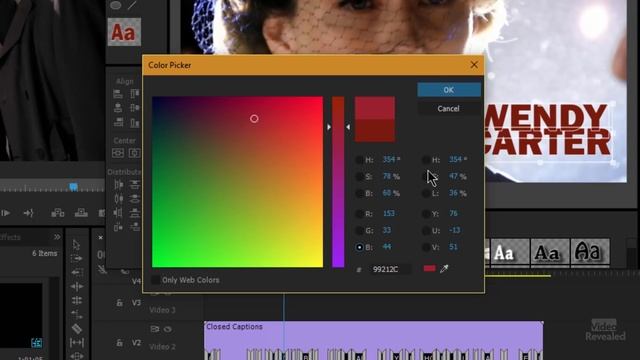Select the V channel radio button
The width and height of the screenshot is (640, 360).
click(425, 247)
